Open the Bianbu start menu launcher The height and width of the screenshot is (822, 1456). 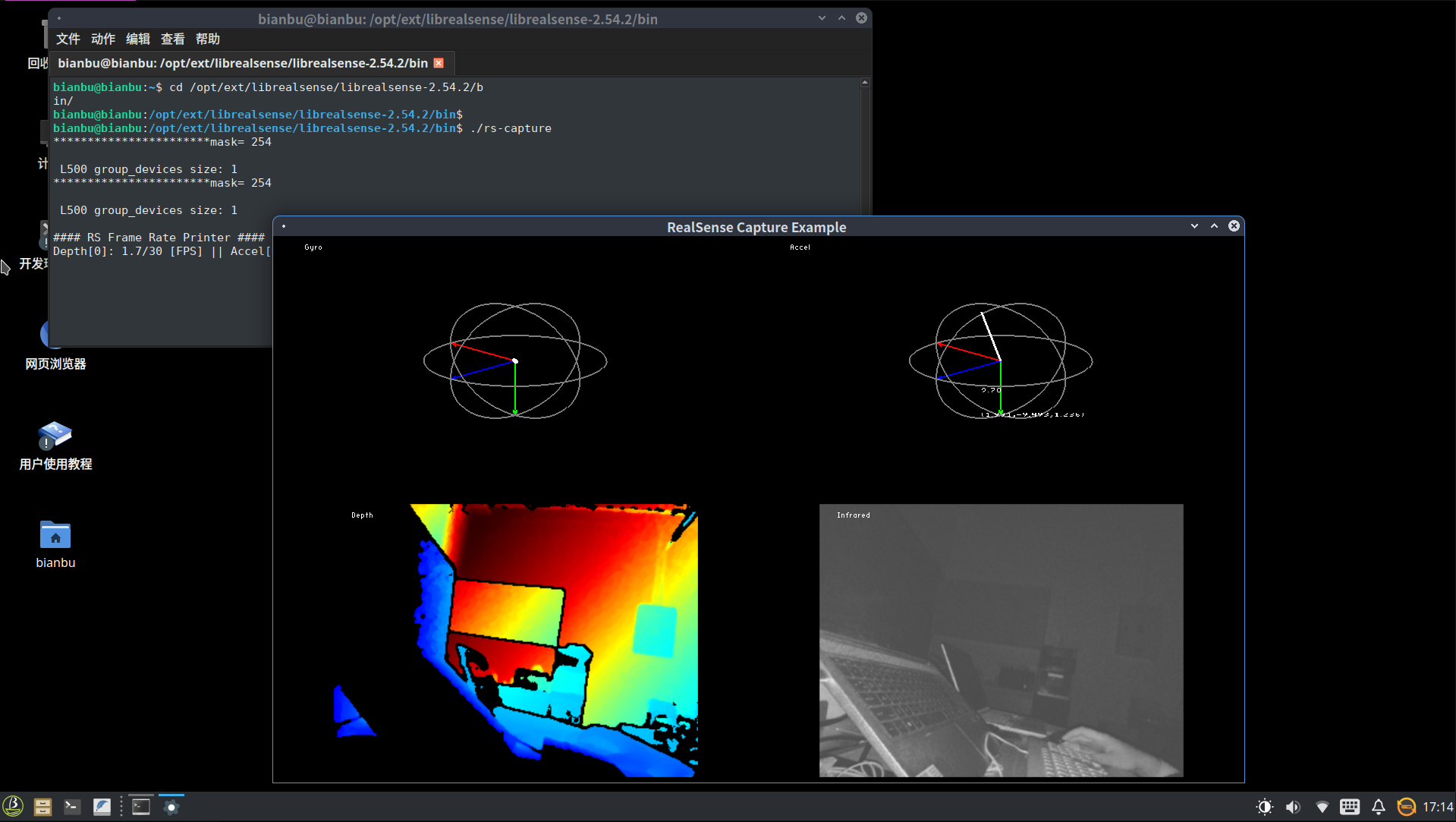coord(13,806)
